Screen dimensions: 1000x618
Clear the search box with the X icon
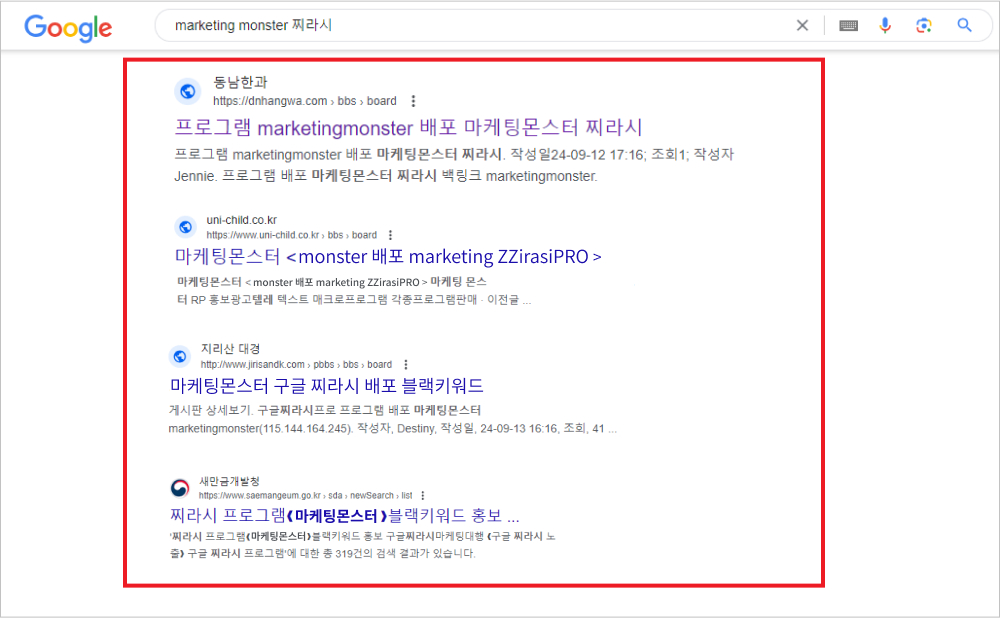click(x=802, y=26)
